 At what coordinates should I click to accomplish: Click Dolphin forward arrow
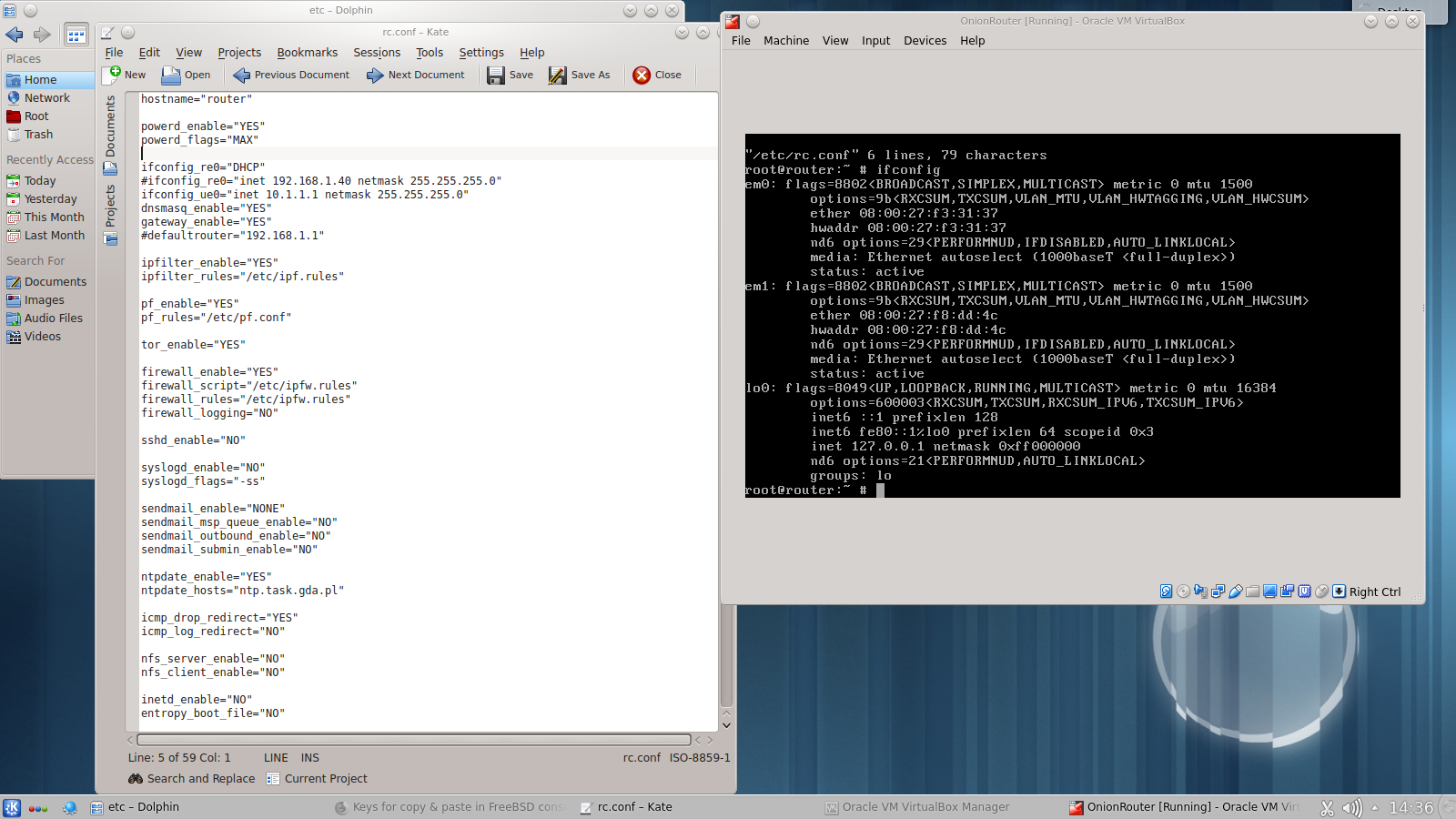[x=42, y=35]
